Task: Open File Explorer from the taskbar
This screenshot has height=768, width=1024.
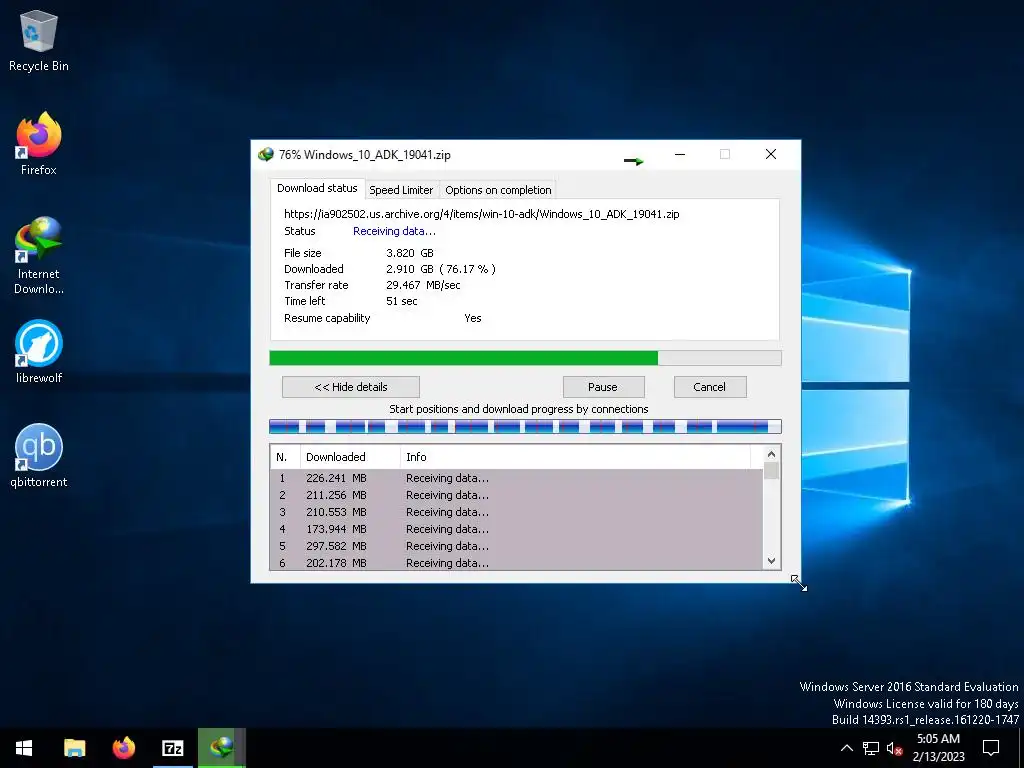Action: pyautogui.click(x=74, y=748)
